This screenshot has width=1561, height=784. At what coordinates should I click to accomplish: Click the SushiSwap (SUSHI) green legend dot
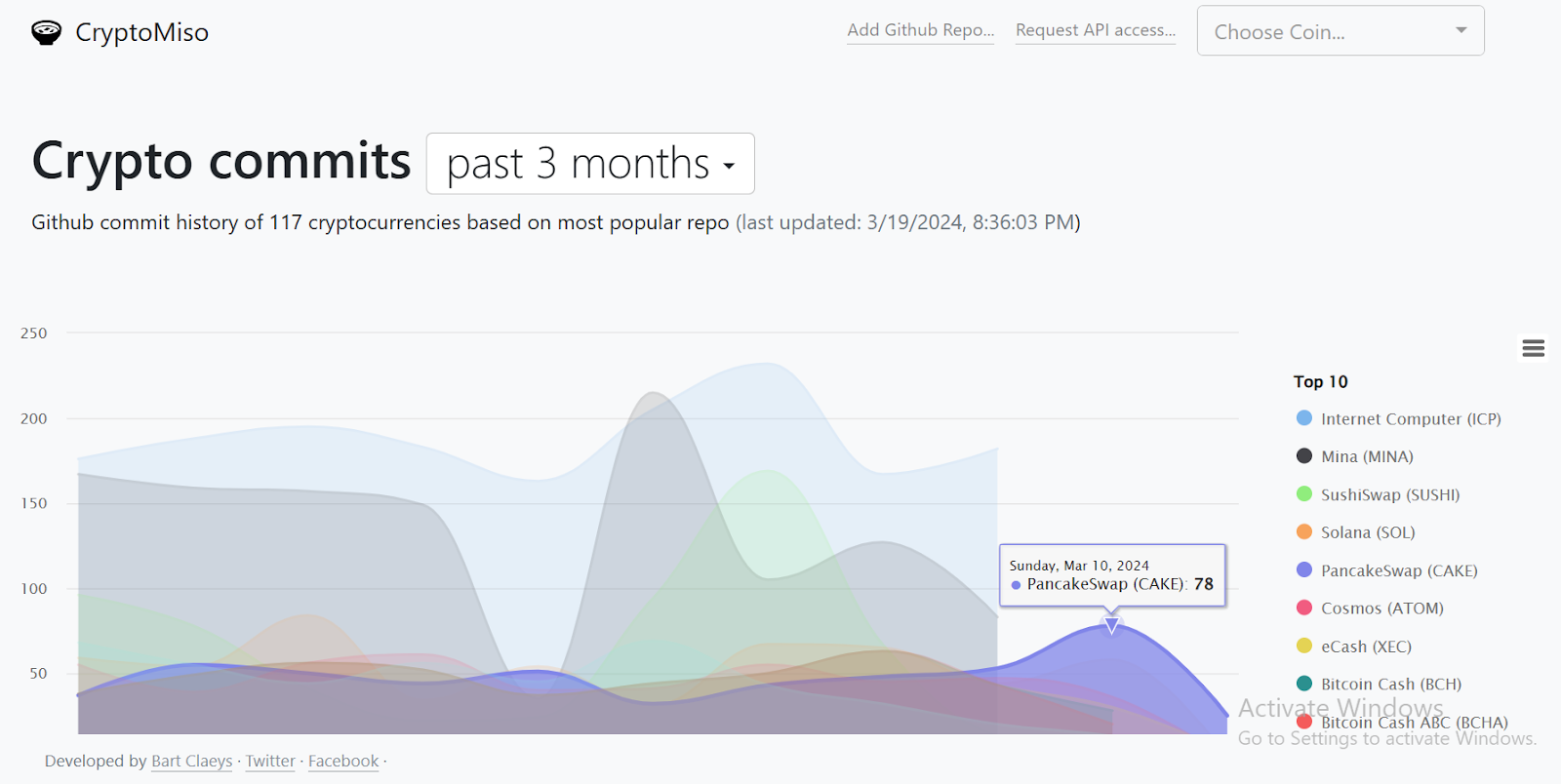(x=1304, y=494)
